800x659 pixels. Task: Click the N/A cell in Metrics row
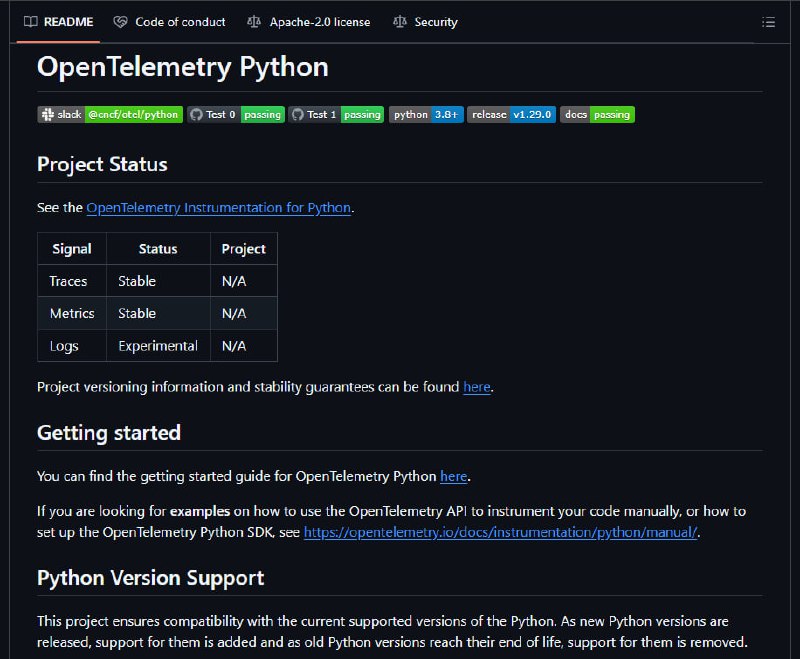(244, 313)
